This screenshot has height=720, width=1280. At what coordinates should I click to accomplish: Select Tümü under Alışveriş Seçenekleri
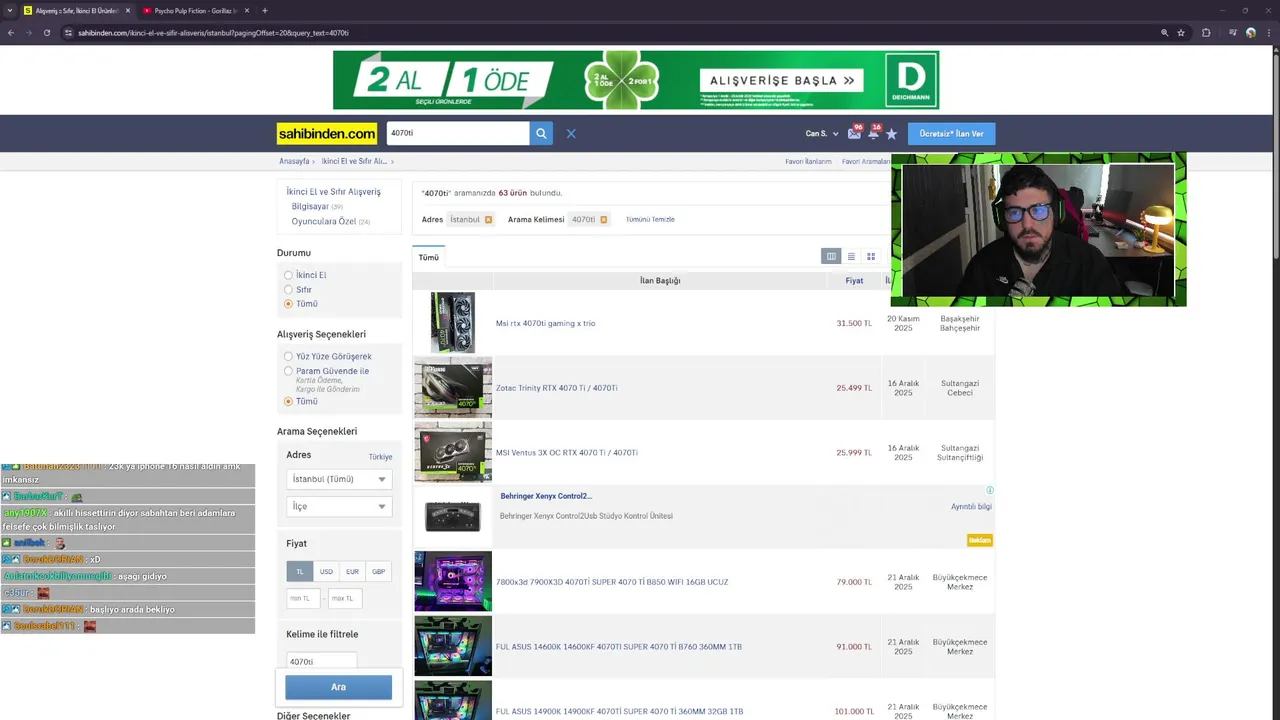coord(288,401)
